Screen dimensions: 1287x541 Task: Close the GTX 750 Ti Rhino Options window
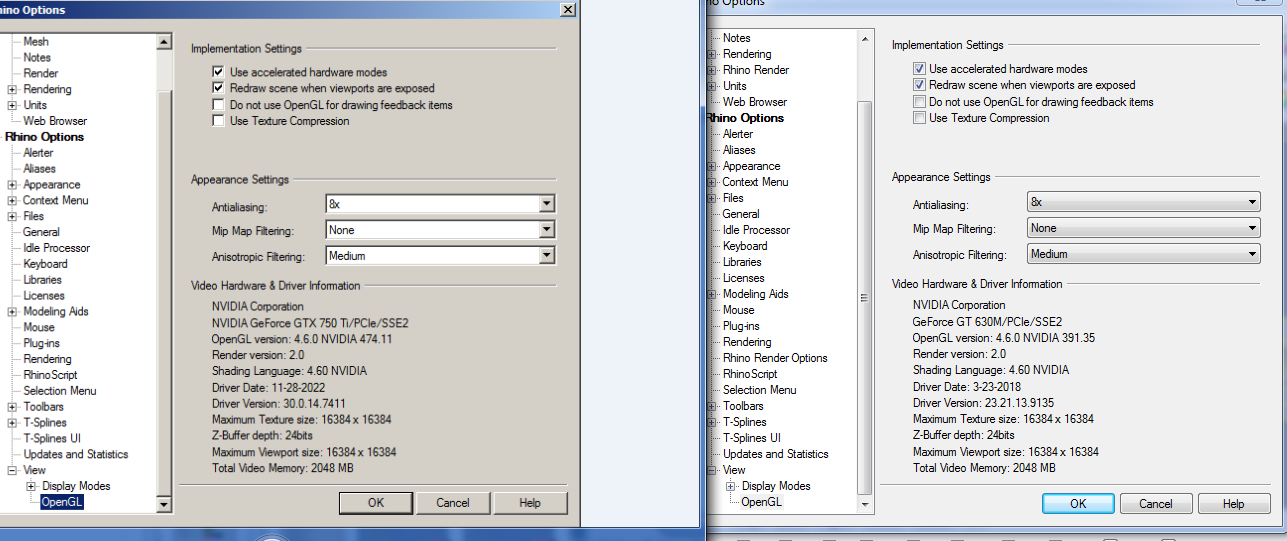click(568, 9)
